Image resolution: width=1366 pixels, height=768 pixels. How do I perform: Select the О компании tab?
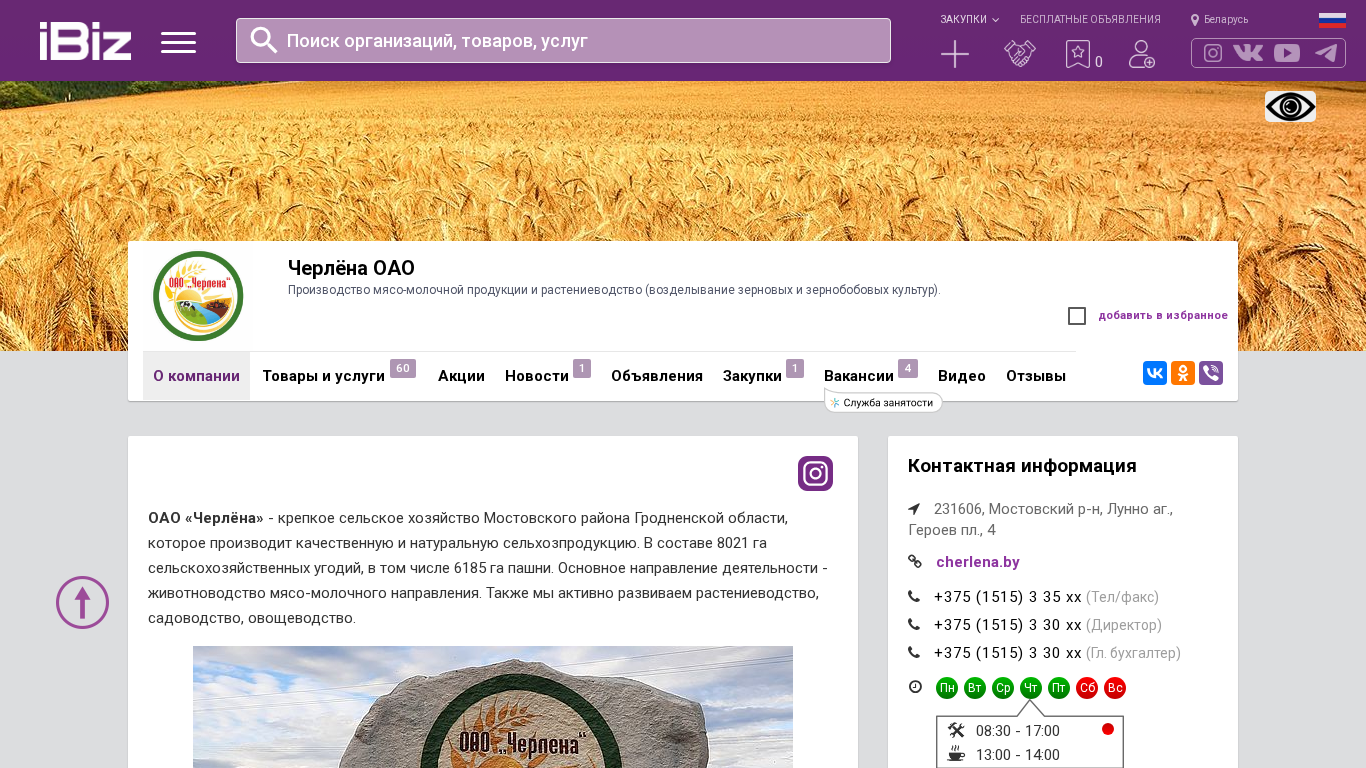pyautogui.click(x=196, y=376)
